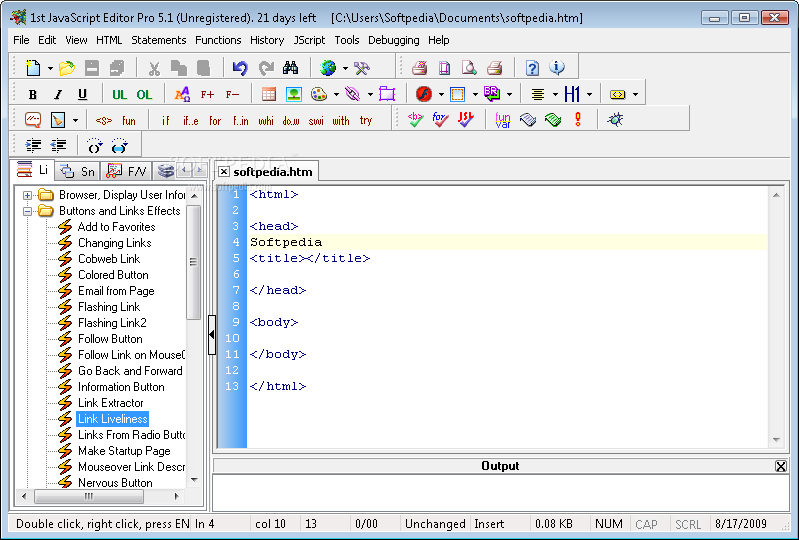
Task: Insert a 'with' statement
Action: coord(341,121)
